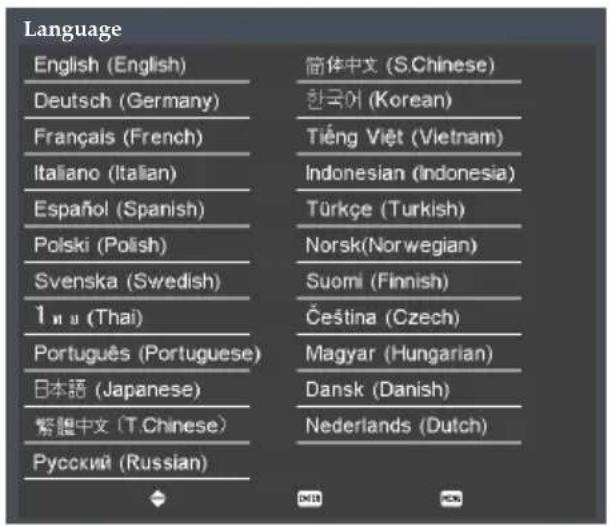Click the up/down navigation arrows icon
Screen dimensions: 609x526
coord(158,498)
